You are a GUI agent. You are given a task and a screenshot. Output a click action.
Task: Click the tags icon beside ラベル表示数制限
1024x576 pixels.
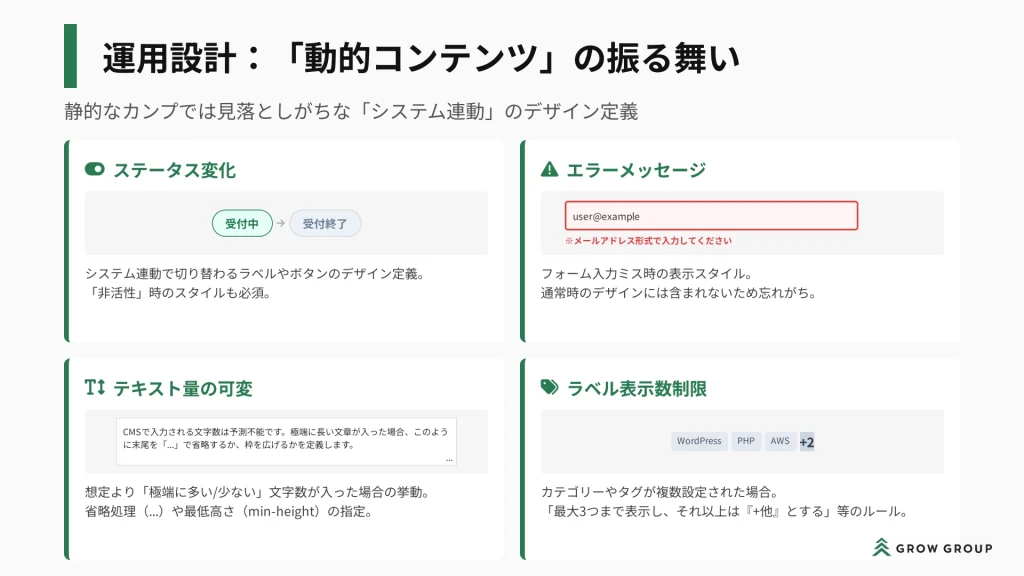[x=549, y=387]
